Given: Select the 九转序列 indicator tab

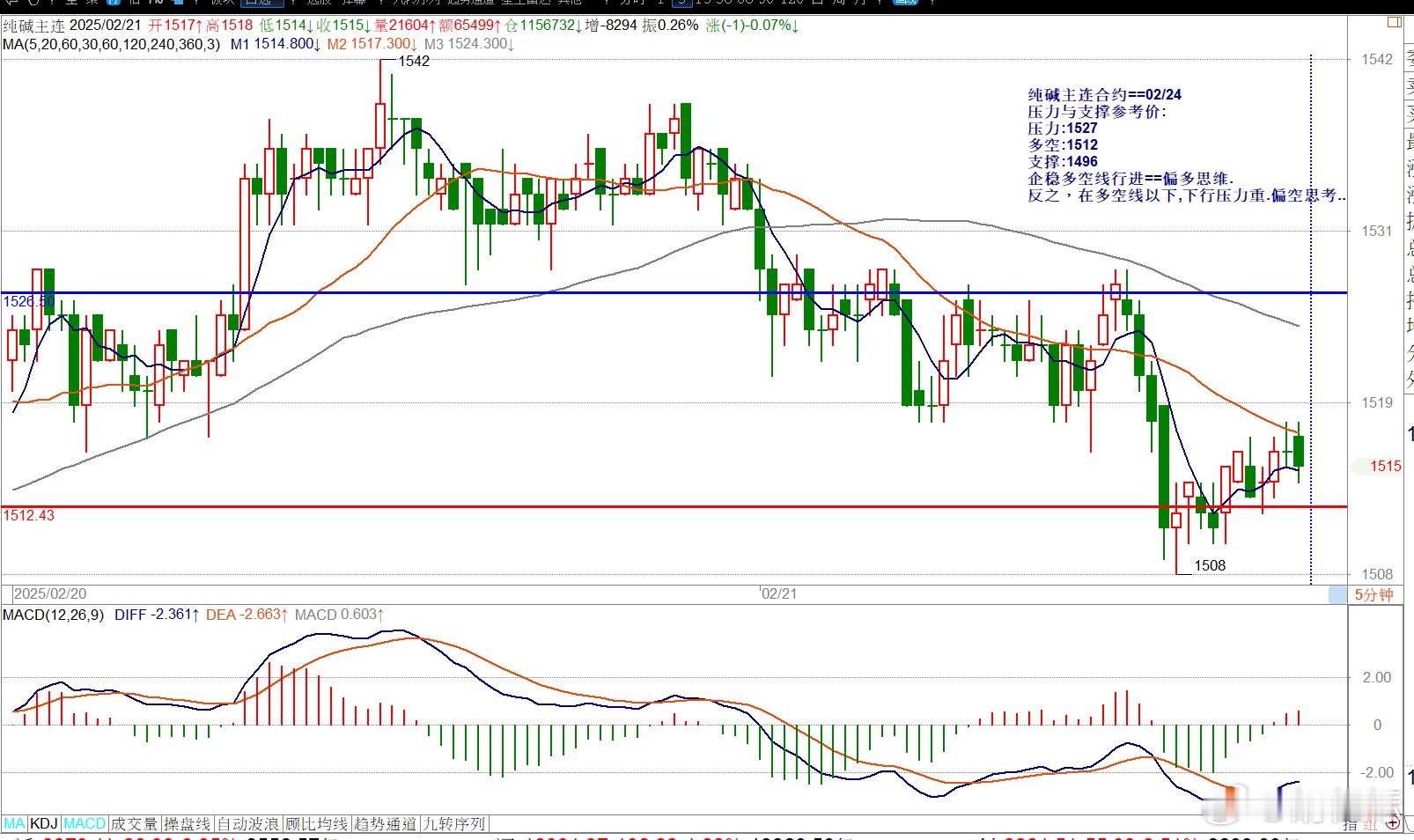Looking at the screenshot, I should 453,824.
